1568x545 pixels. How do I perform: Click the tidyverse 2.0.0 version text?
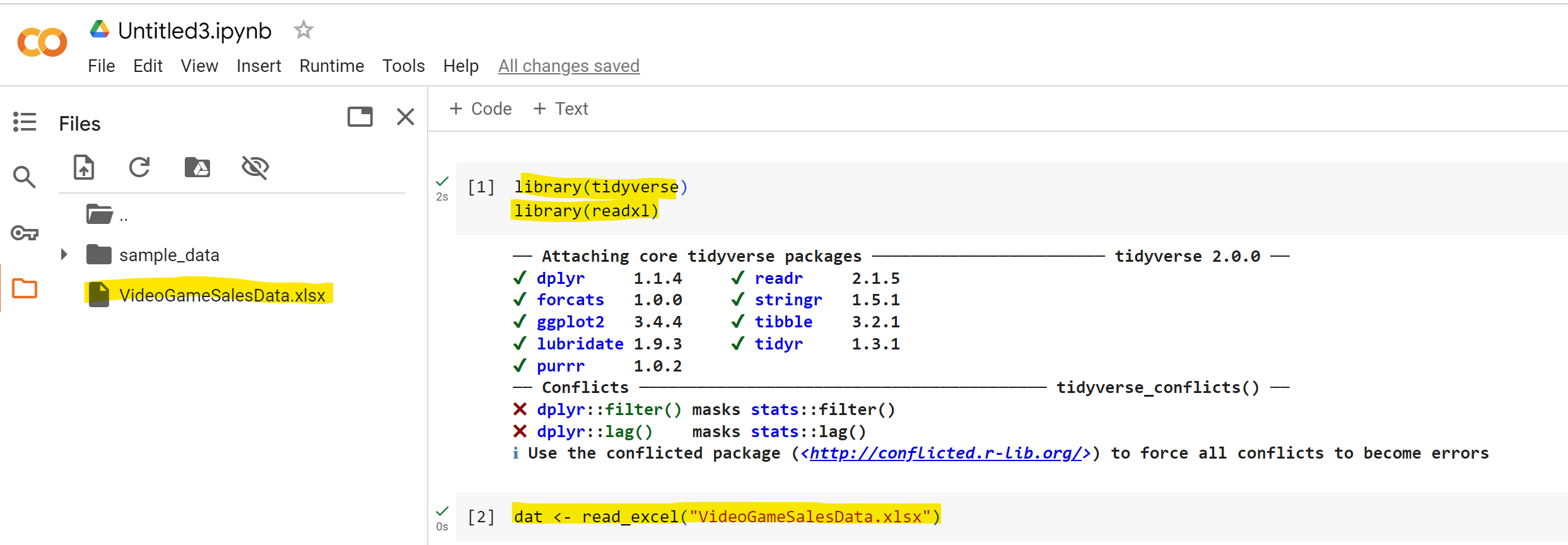tap(1188, 256)
